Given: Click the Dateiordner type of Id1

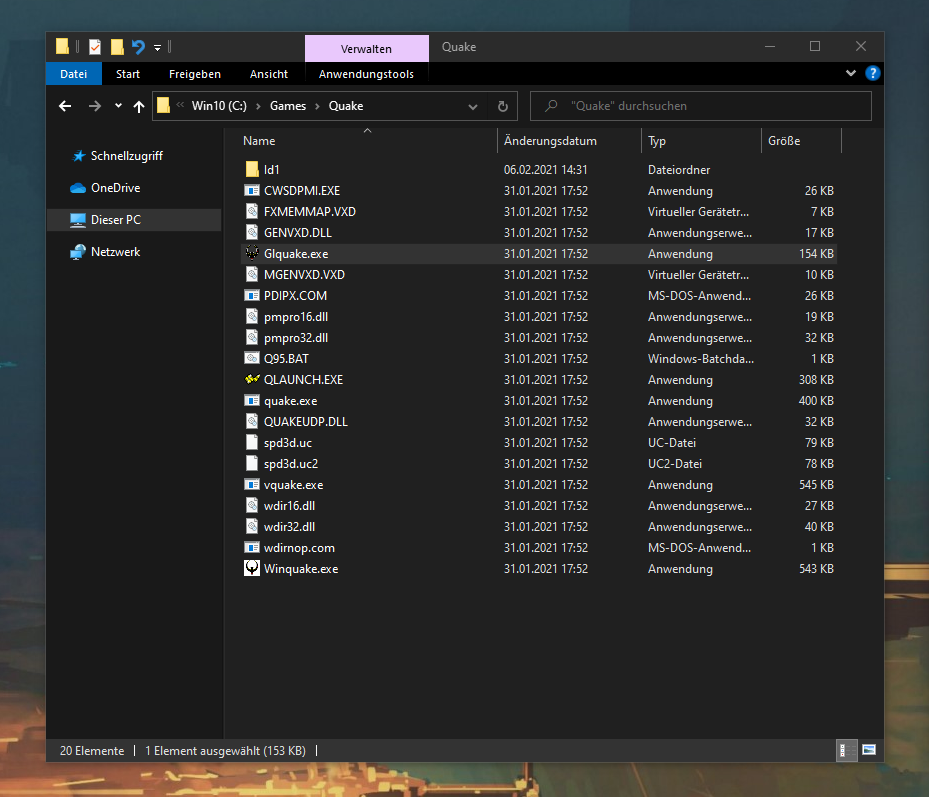Looking at the screenshot, I should point(678,169).
